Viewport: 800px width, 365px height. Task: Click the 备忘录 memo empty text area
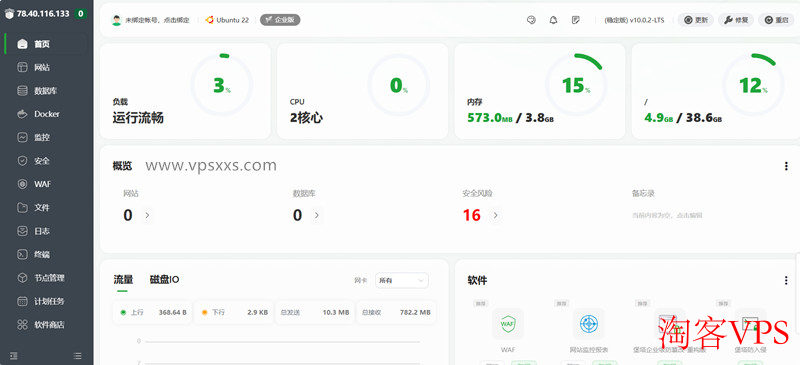click(x=667, y=215)
